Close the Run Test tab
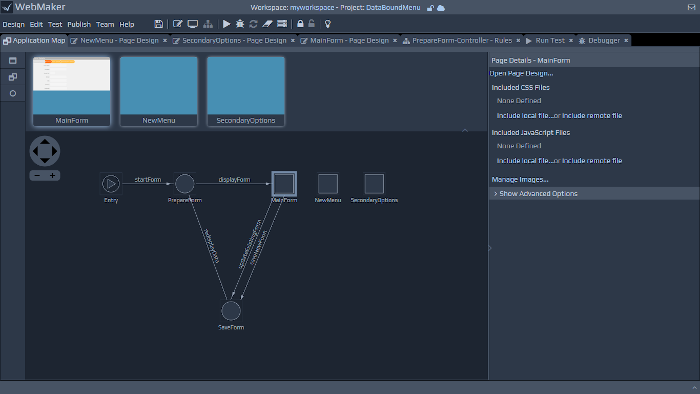 pos(571,41)
